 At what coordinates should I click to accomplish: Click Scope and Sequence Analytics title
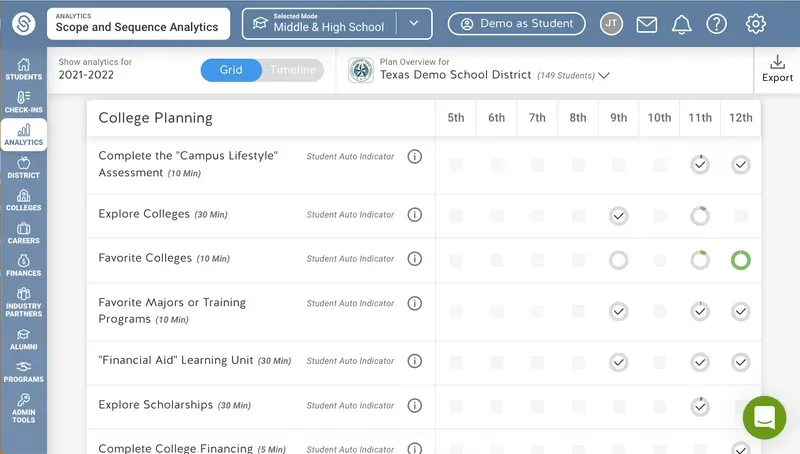point(137,27)
